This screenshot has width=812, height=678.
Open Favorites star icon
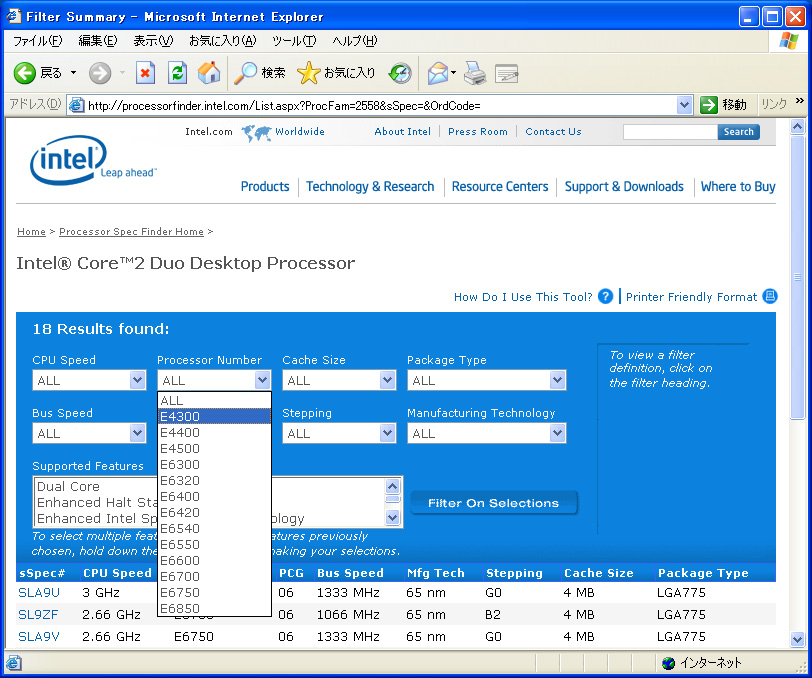(x=309, y=73)
